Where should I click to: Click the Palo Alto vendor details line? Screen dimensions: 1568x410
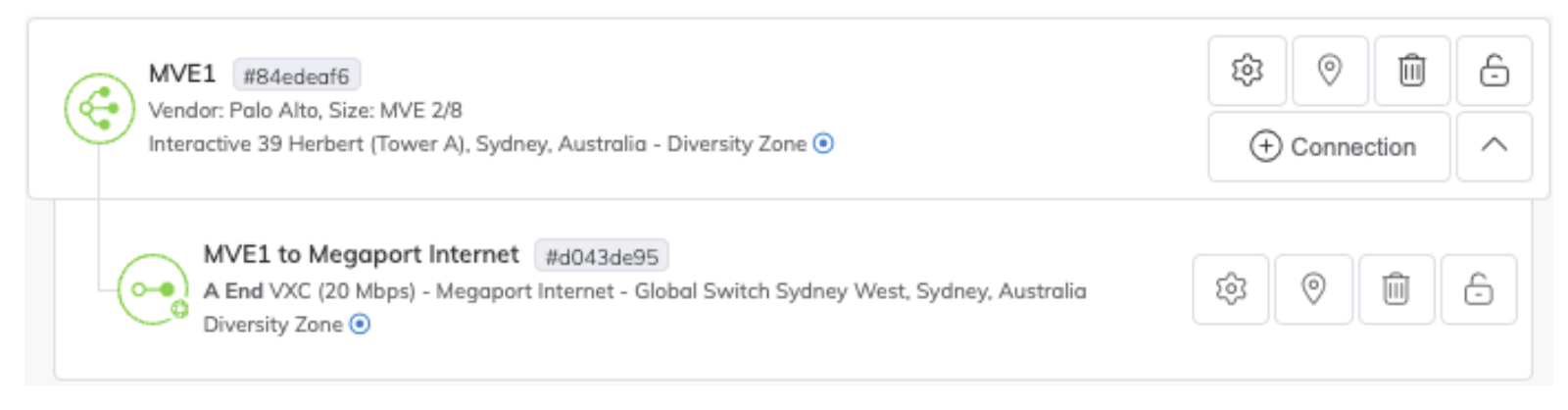click(305, 111)
